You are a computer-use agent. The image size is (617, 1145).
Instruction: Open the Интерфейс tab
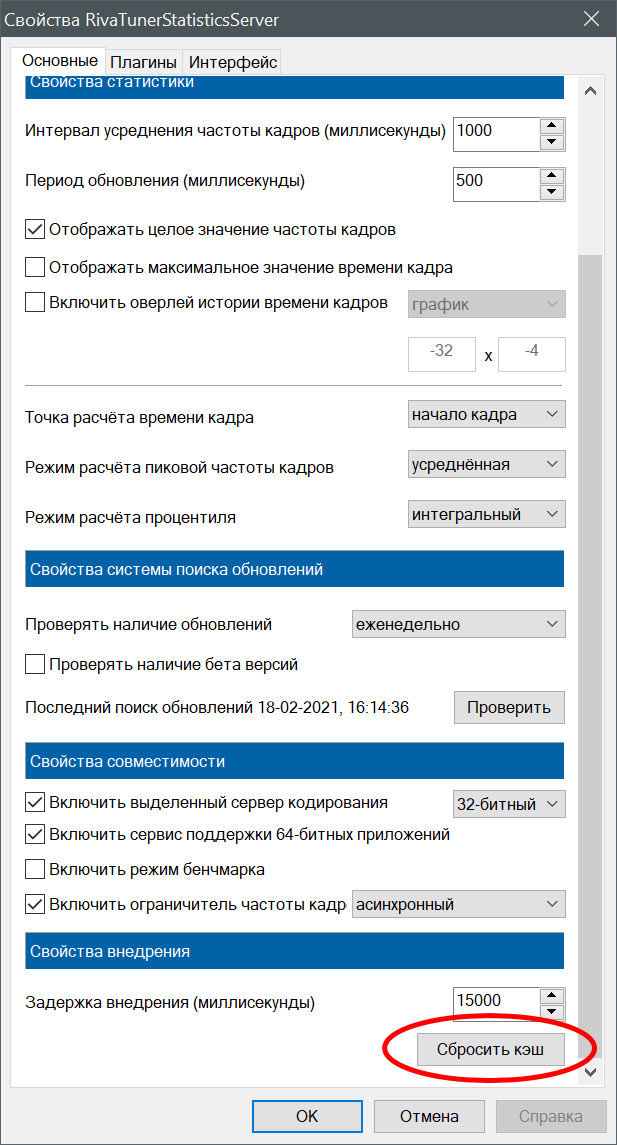tap(231, 62)
